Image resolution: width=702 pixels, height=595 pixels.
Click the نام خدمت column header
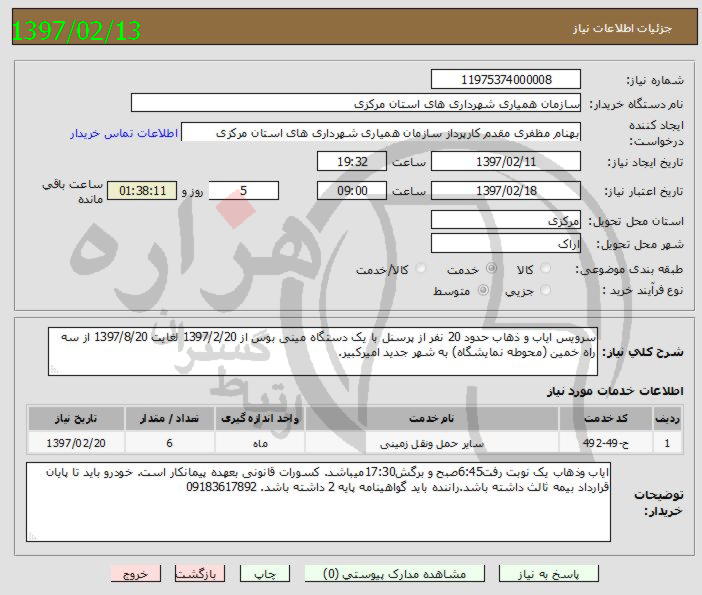432,418
